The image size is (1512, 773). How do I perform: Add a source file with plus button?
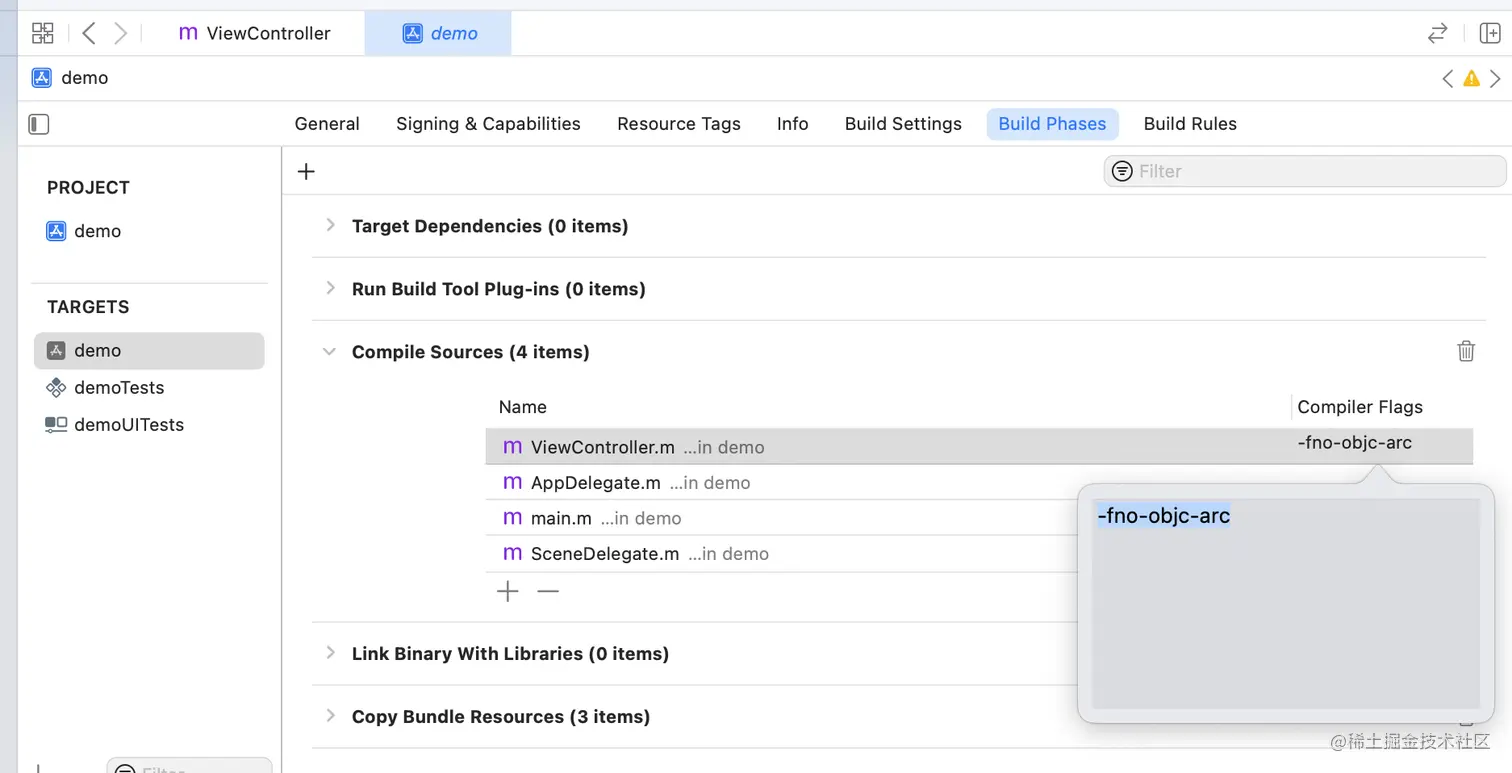(x=508, y=592)
